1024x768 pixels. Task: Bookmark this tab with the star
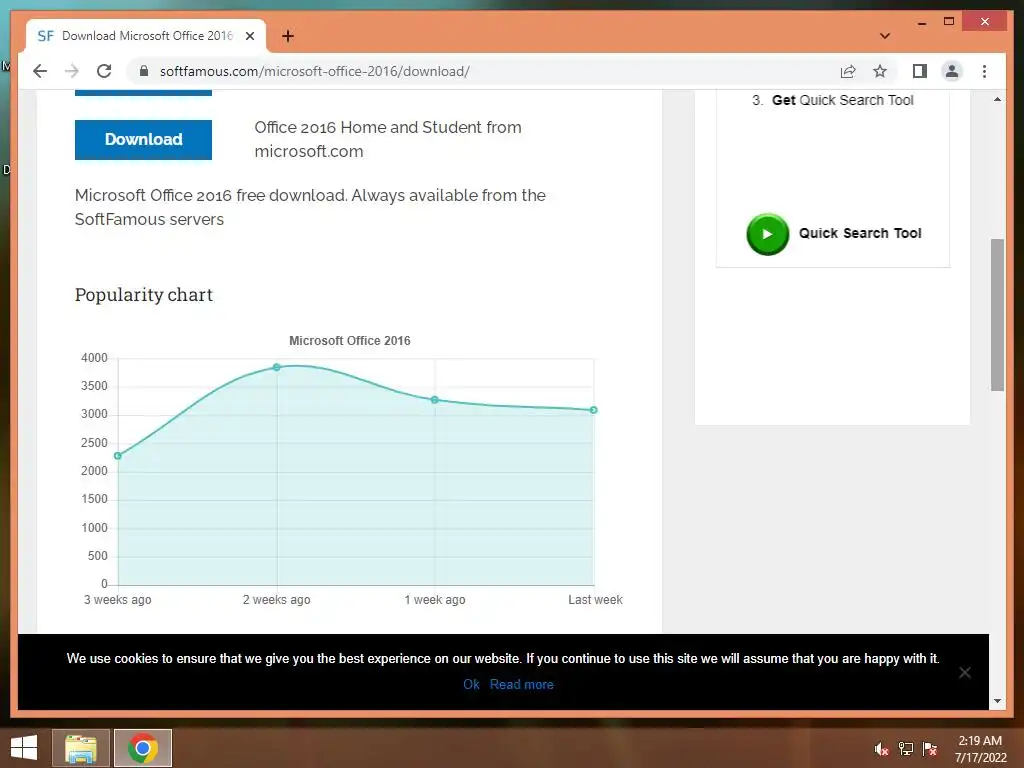click(x=880, y=71)
